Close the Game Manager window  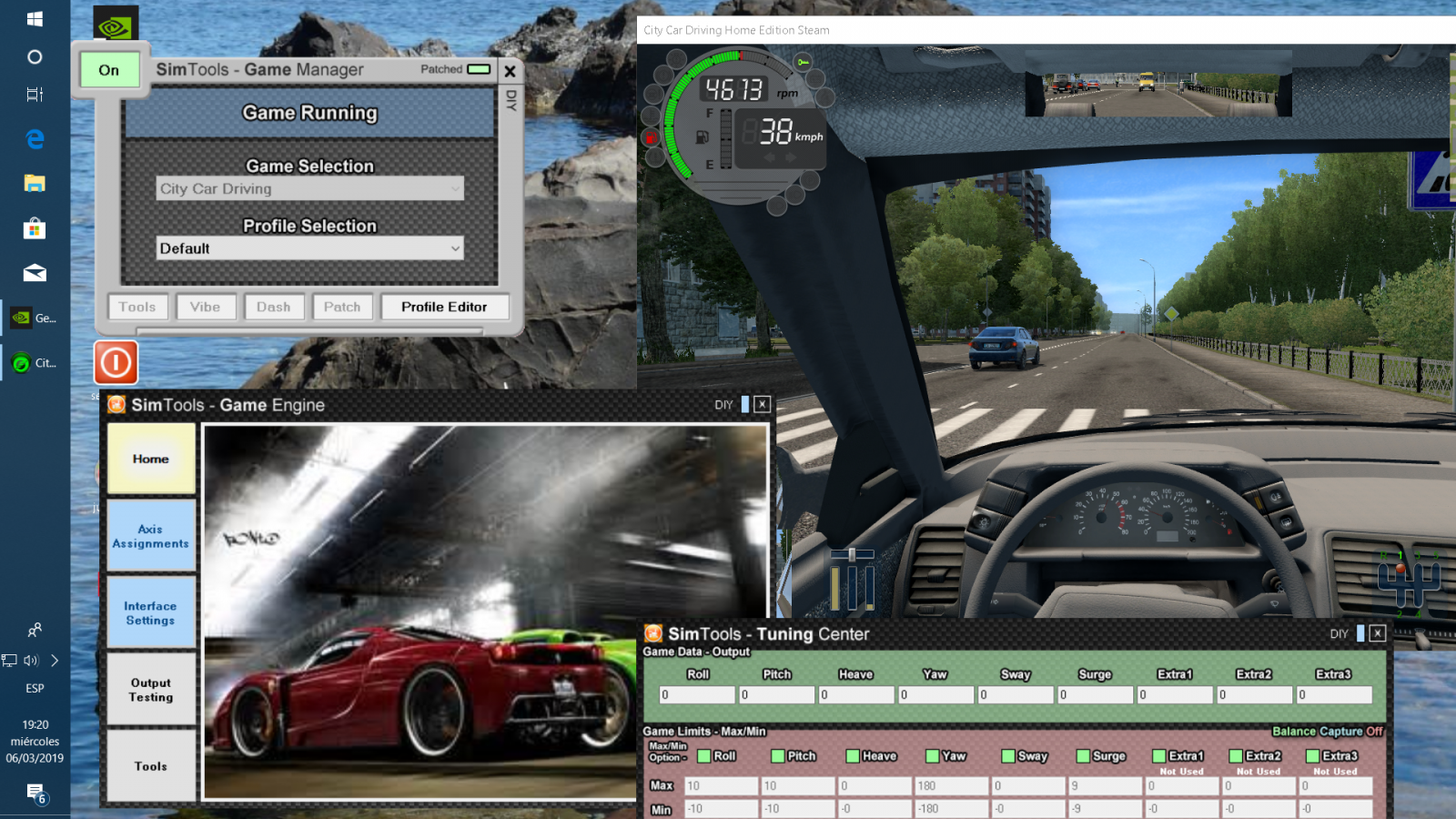point(510,71)
